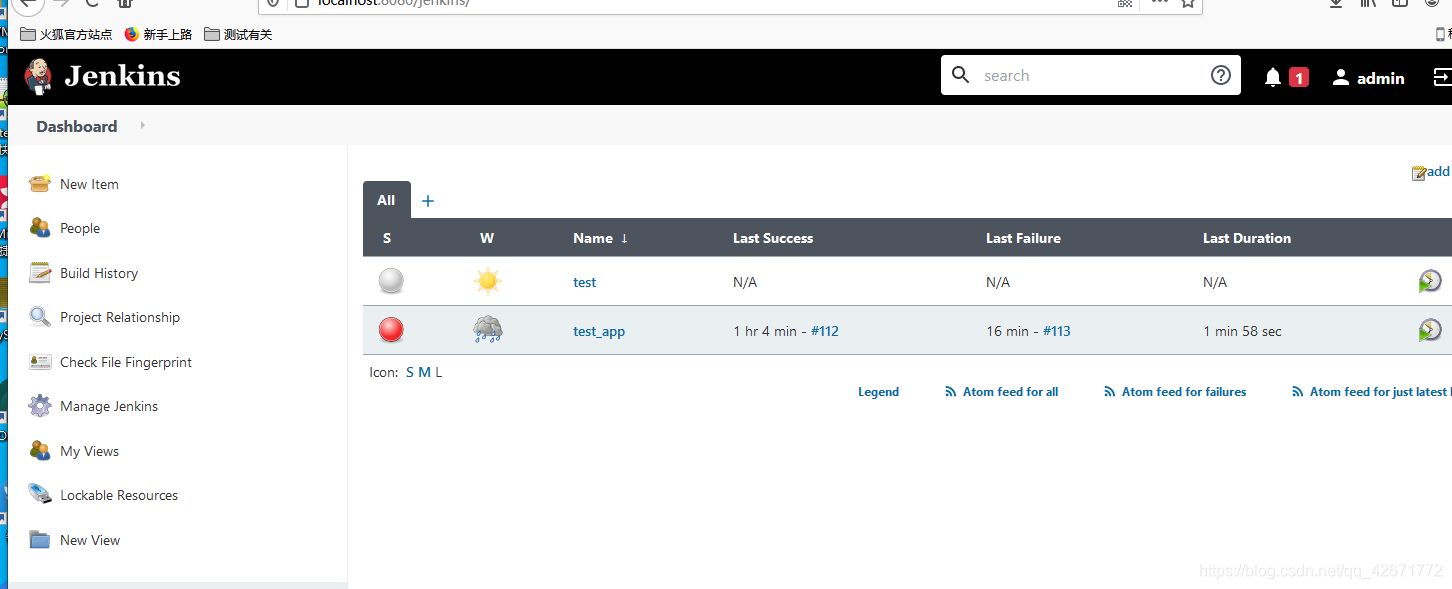
Task: Sort by Last Failure column header
Action: pos(1023,238)
